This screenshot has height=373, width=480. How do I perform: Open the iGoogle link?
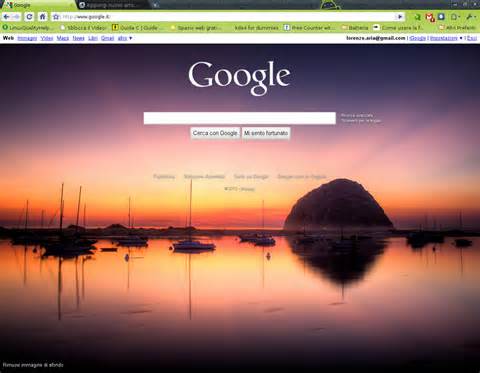418,38
